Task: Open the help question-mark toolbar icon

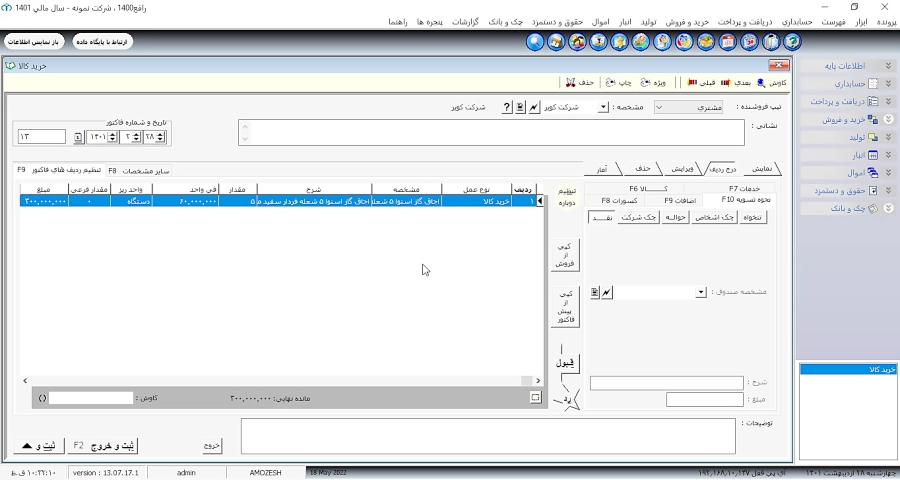Action: [793, 42]
